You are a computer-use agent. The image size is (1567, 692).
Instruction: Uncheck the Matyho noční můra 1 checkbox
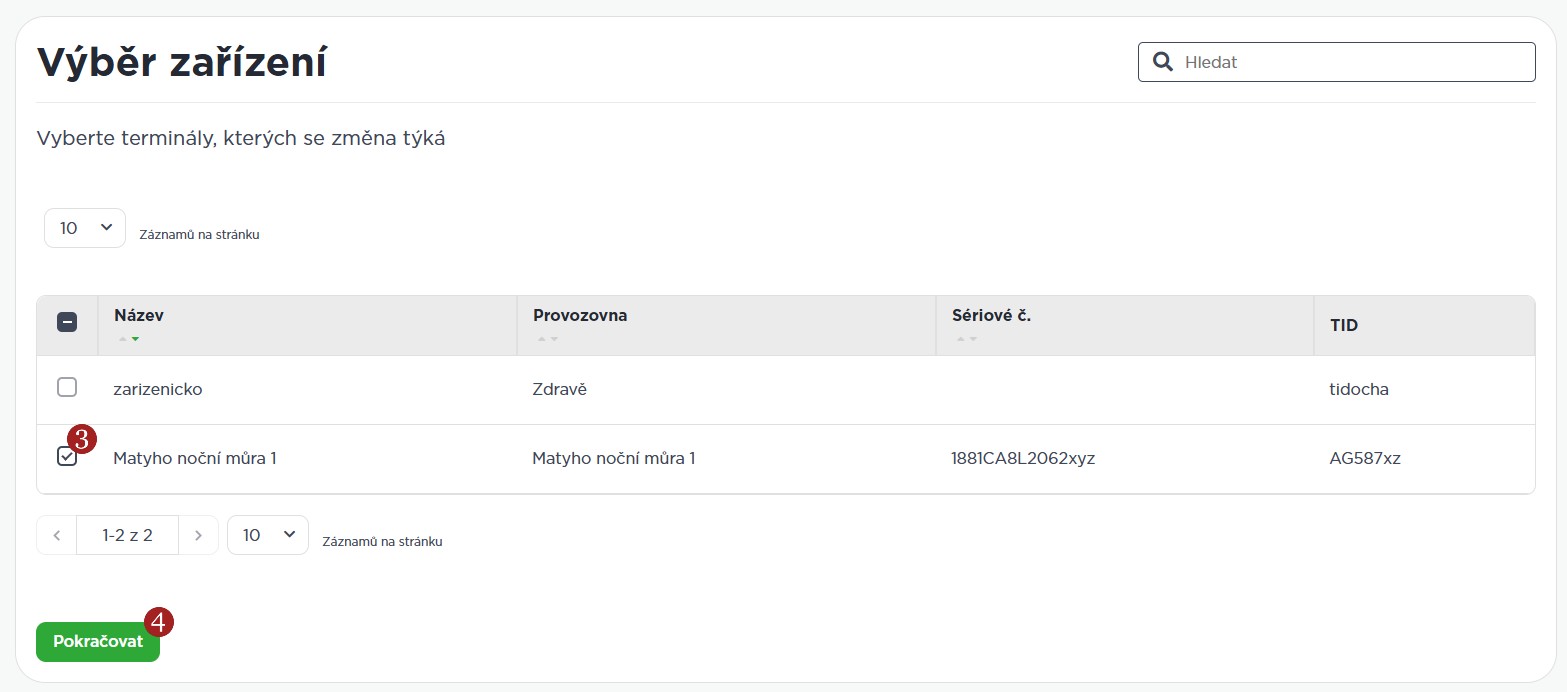[x=67, y=457]
